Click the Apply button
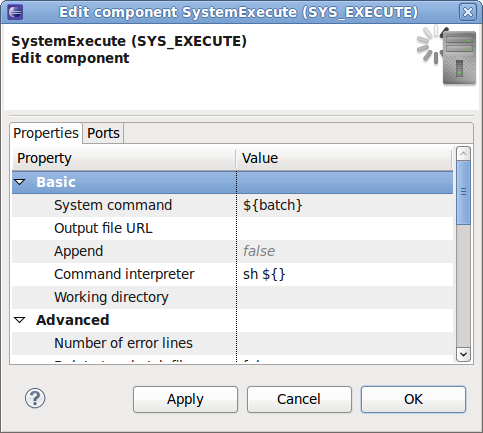 (x=185, y=399)
